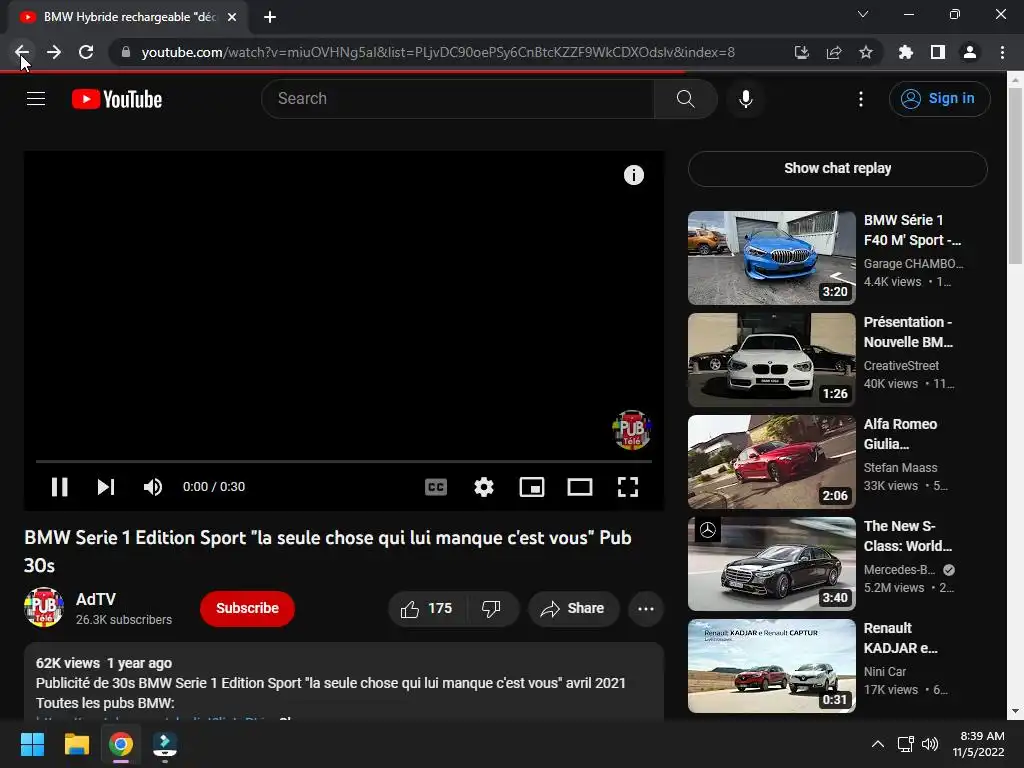
Task: Expand the video description box
Action: [x=344, y=682]
